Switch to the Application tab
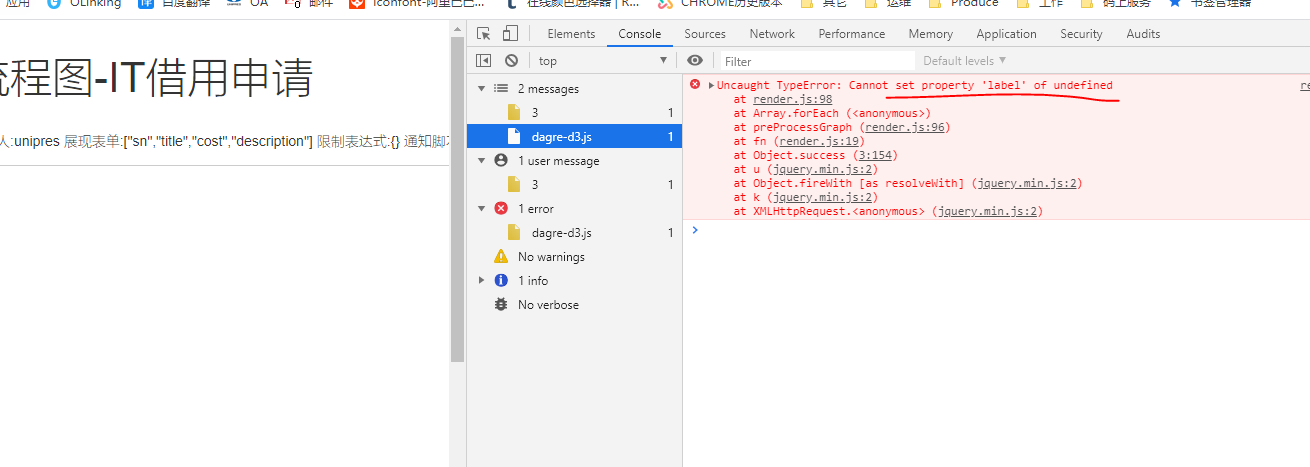1310x467 pixels. pyautogui.click(x=1006, y=34)
